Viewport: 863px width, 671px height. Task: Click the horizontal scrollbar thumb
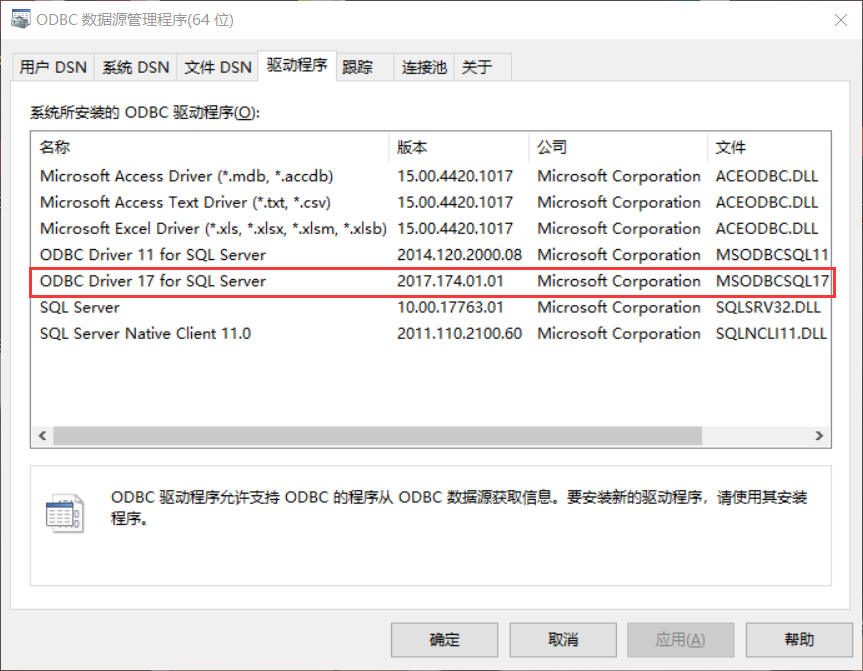378,435
